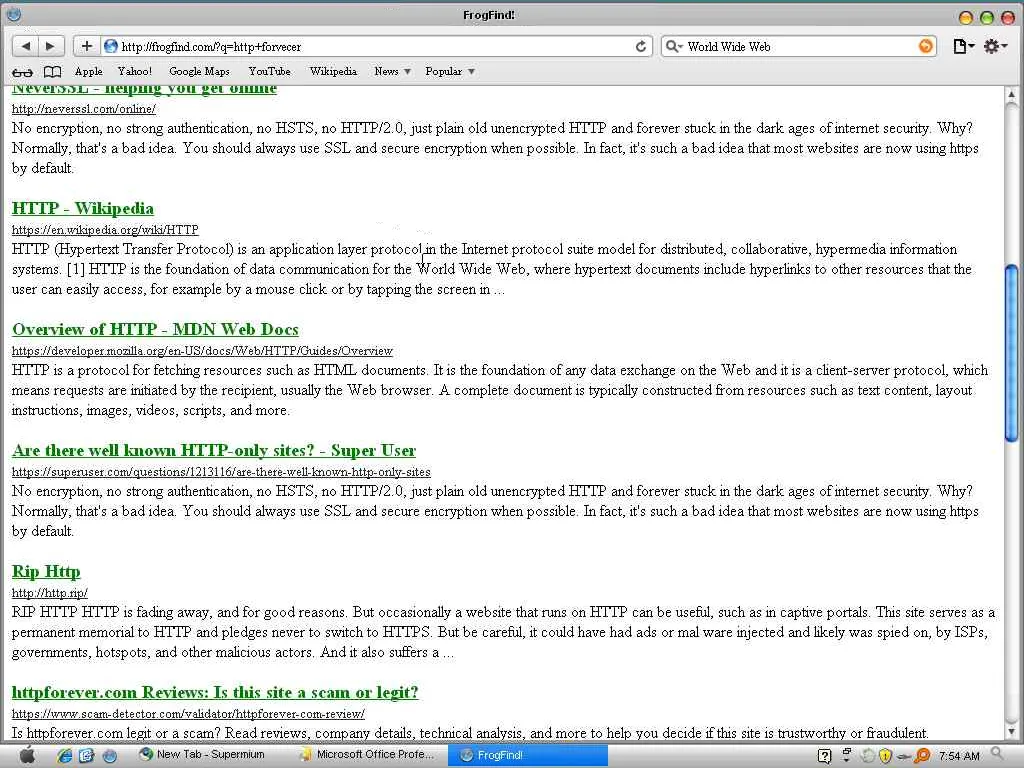Open the Rip Http result title
The width and height of the screenshot is (1024, 768).
pyautogui.click(x=46, y=571)
